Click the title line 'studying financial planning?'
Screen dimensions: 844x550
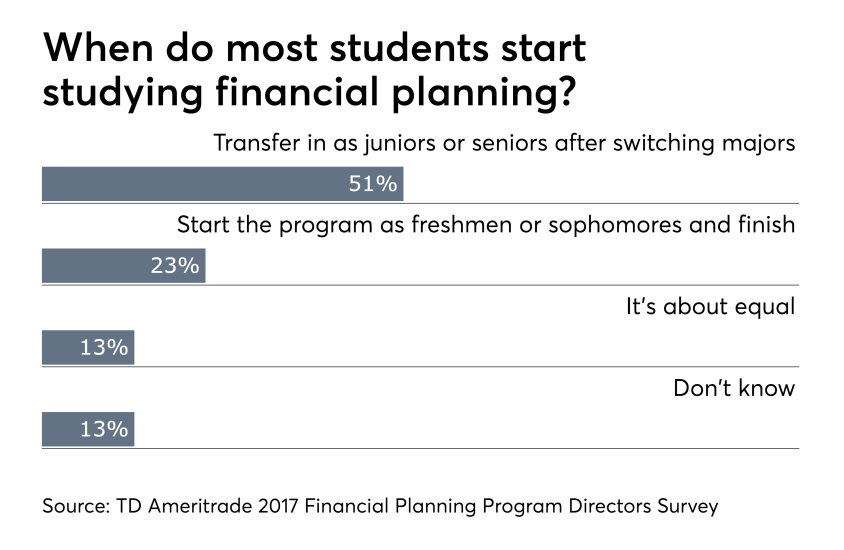(310, 93)
